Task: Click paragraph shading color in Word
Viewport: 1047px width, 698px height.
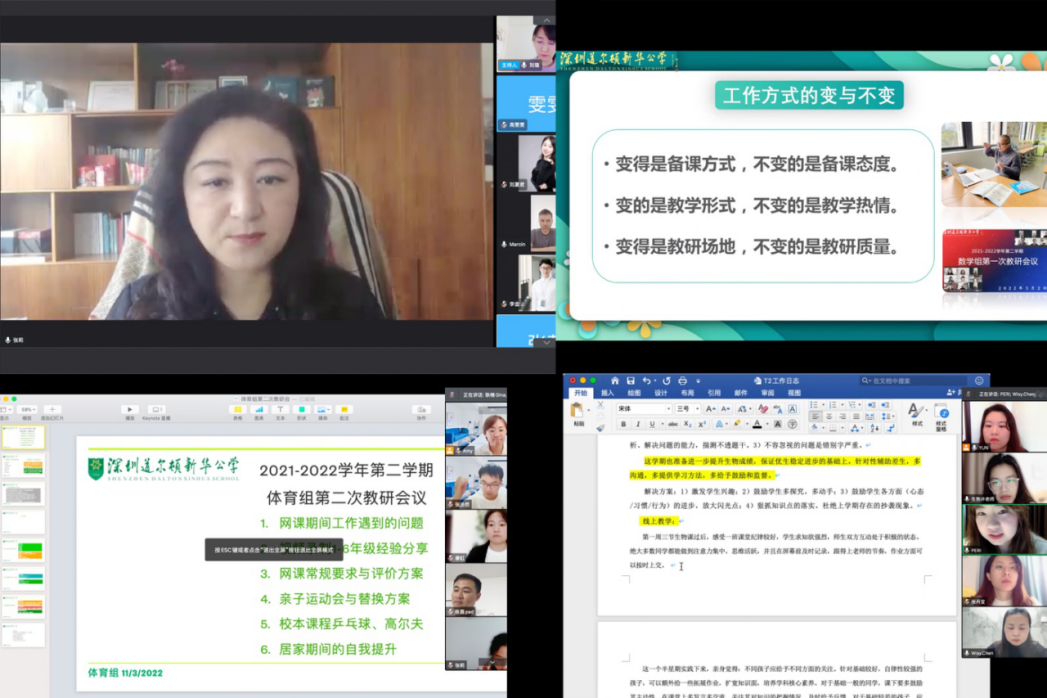Action: [814, 427]
